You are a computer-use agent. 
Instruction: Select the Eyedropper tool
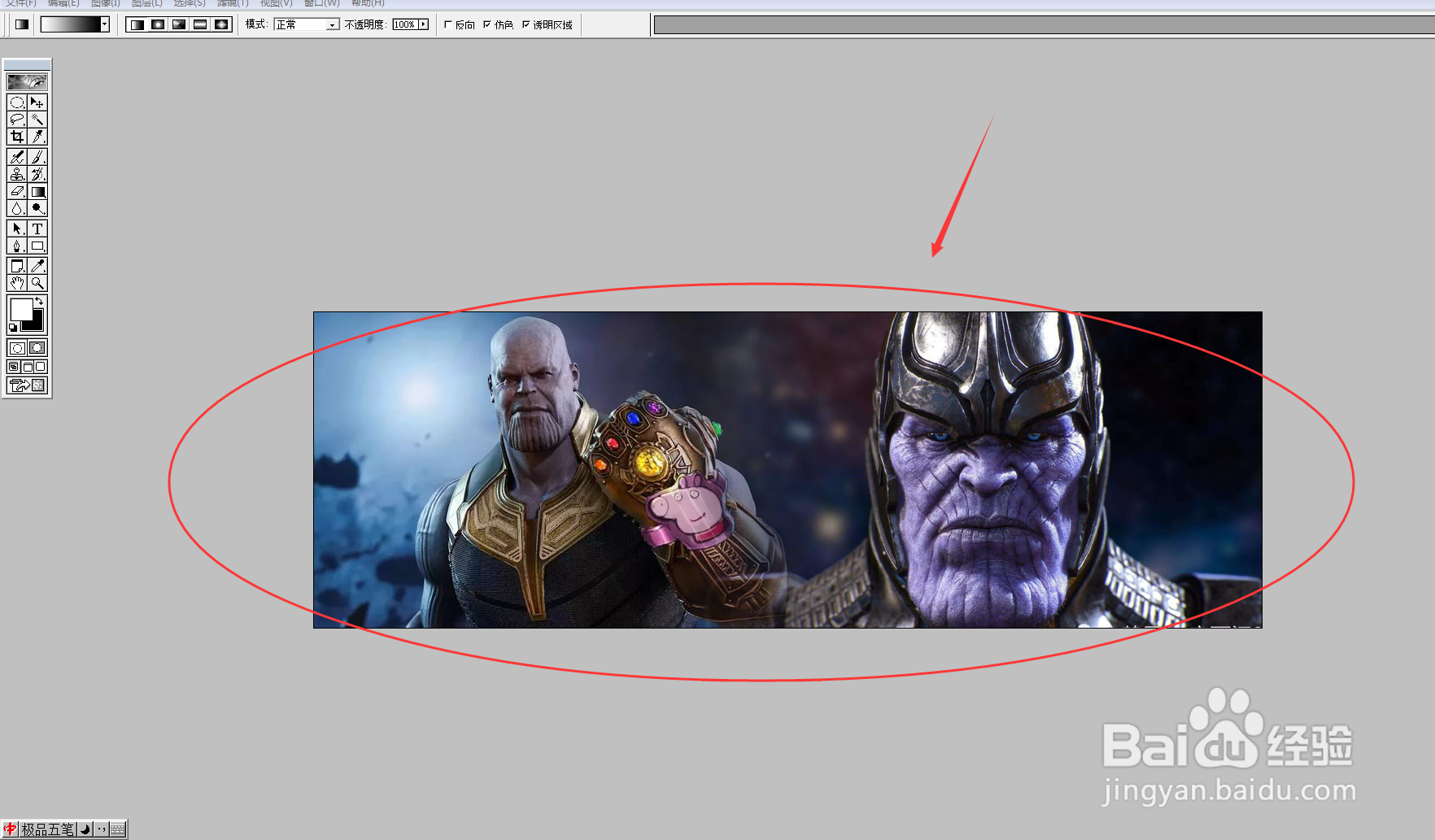pyautogui.click(x=37, y=266)
